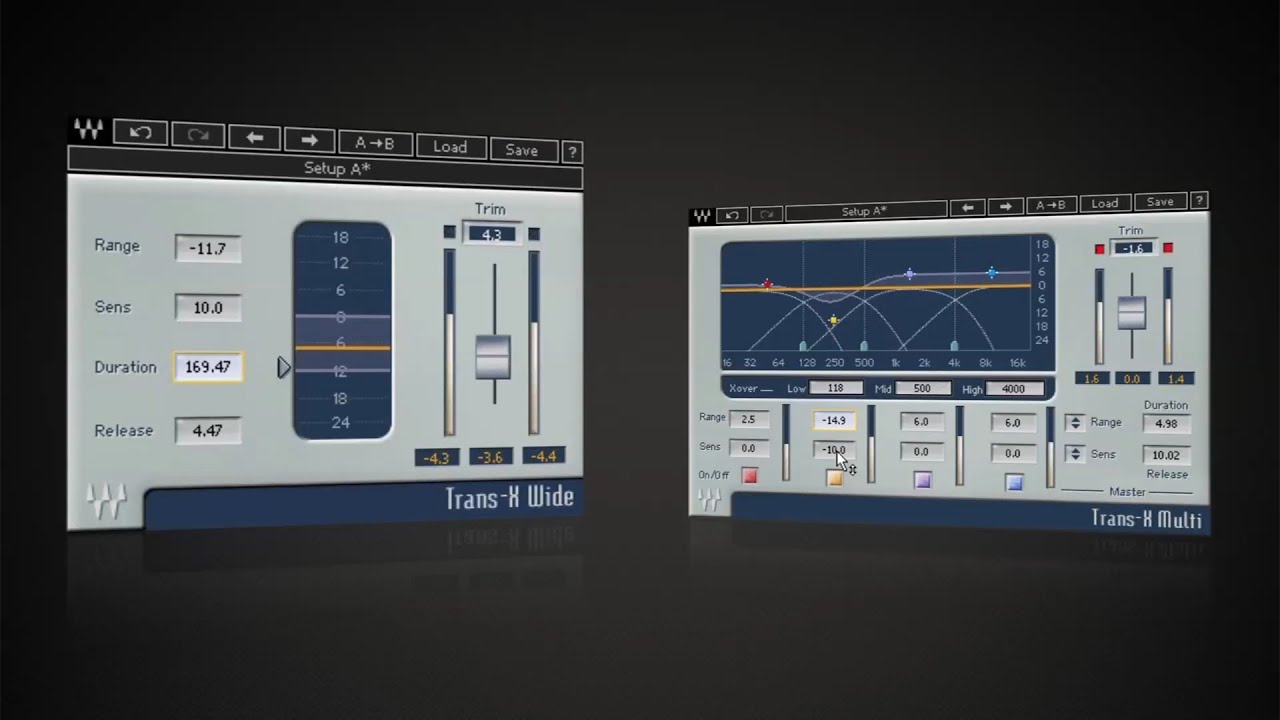Go to next preset in Trans-X Wide
Screen dimensions: 1280x720
point(309,140)
